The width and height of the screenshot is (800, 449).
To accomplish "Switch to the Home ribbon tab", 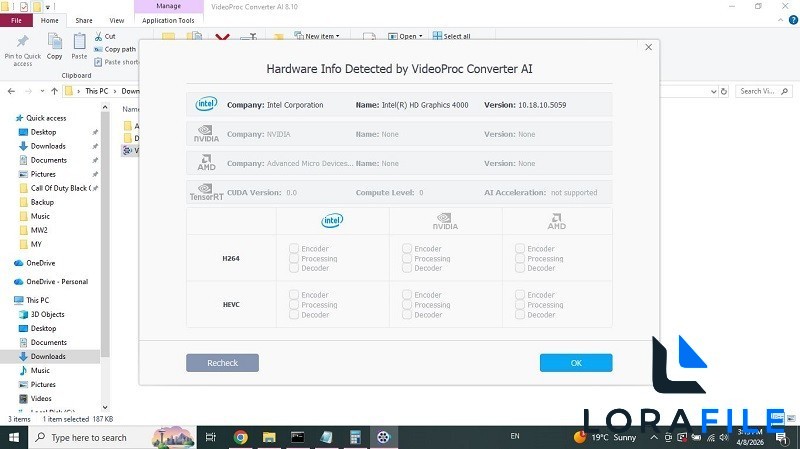I will tap(49, 20).
